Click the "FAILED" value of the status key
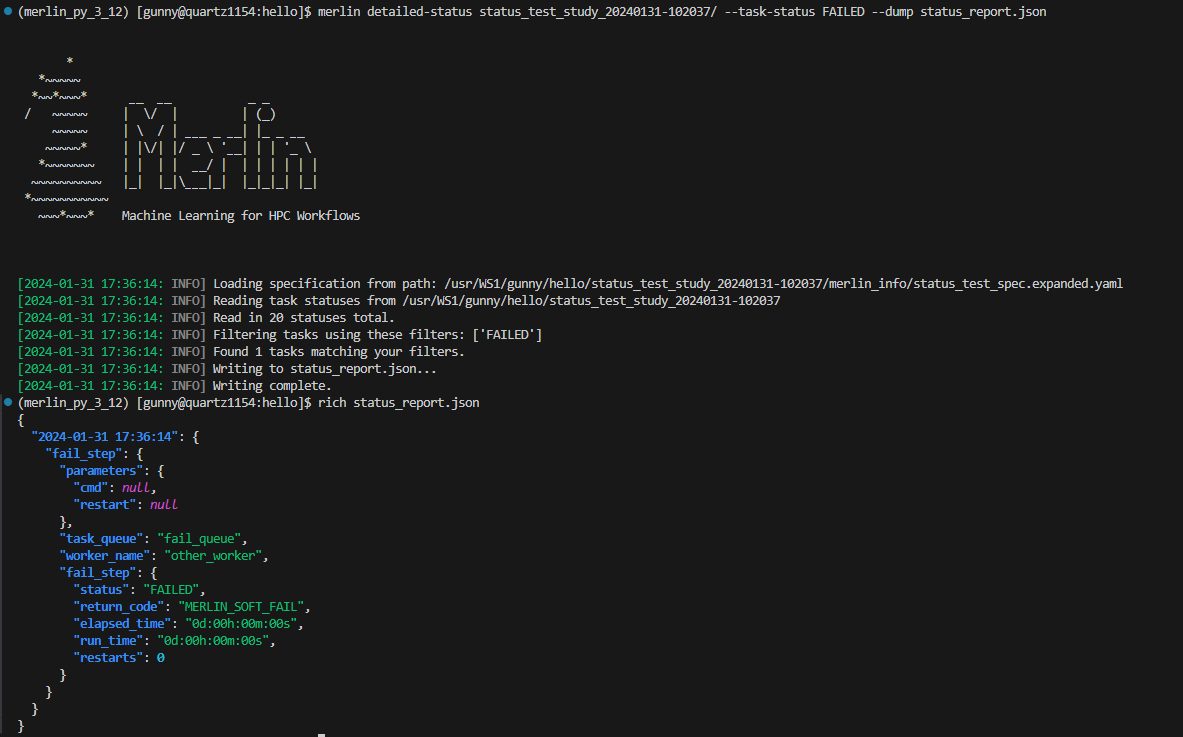Viewport: 1183px width, 737px height. pos(171,590)
